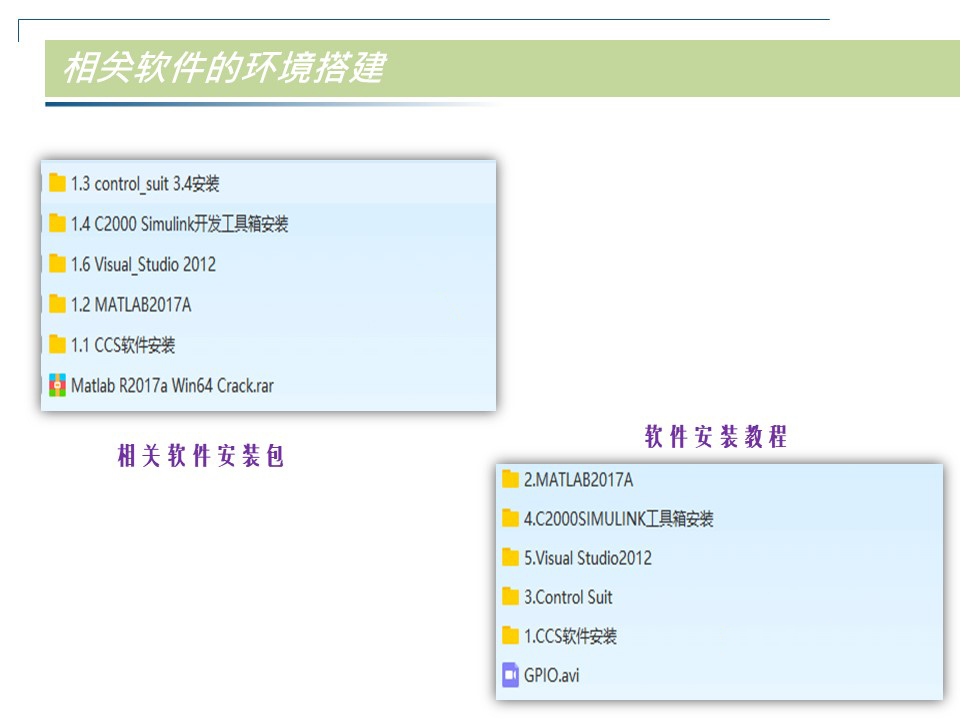Click the folder icon for 1.CCS软件安装
The width and height of the screenshot is (960, 720).
510,636
